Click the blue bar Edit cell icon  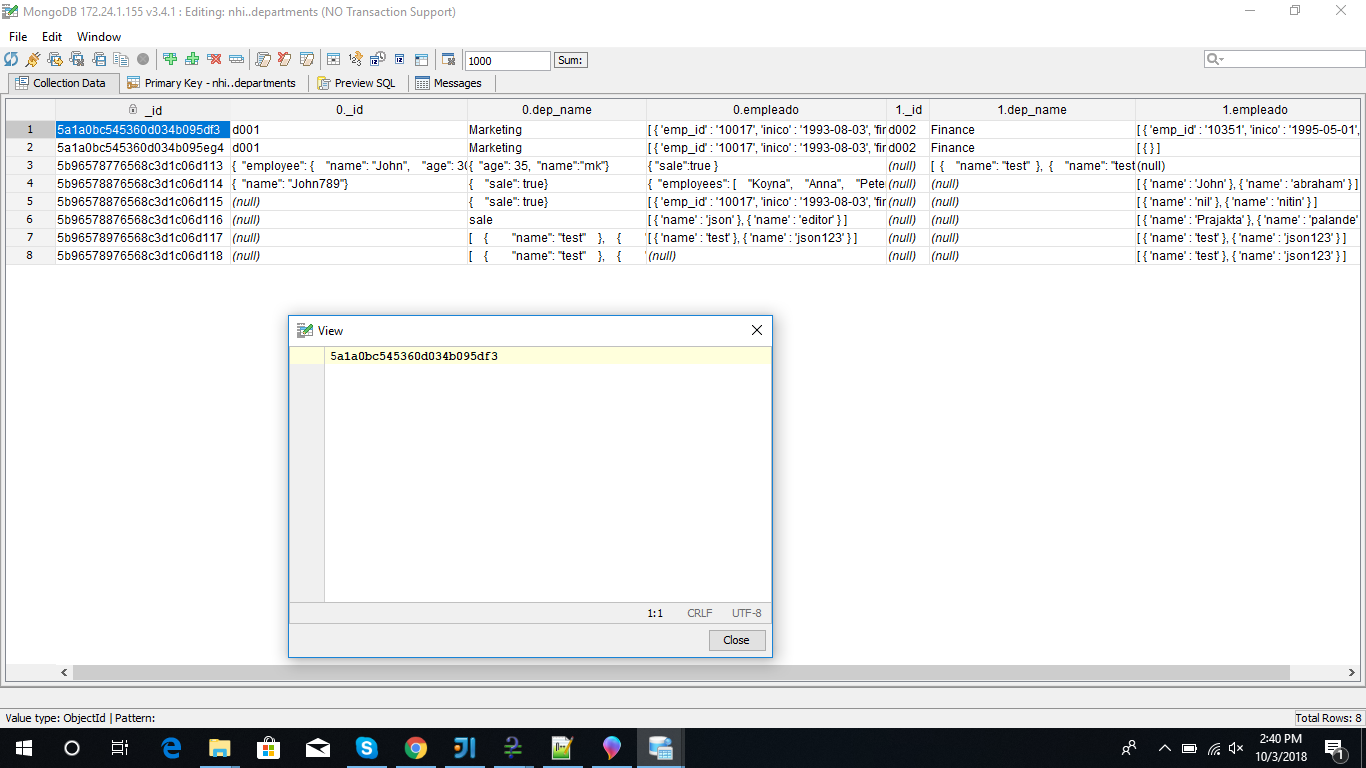[x=236, y=59]
